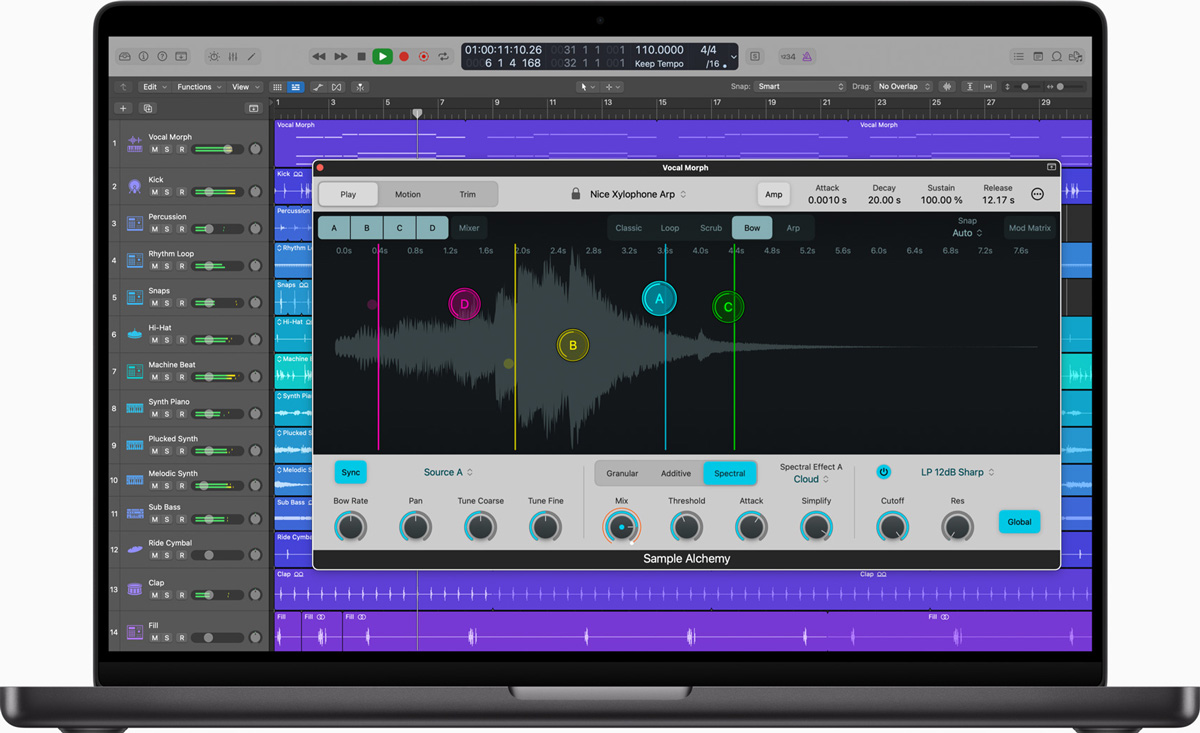Click the Mod Matrix button
Image resolution: width=1200 pixels, height=733 pixels.
(x=1030, y=228)
